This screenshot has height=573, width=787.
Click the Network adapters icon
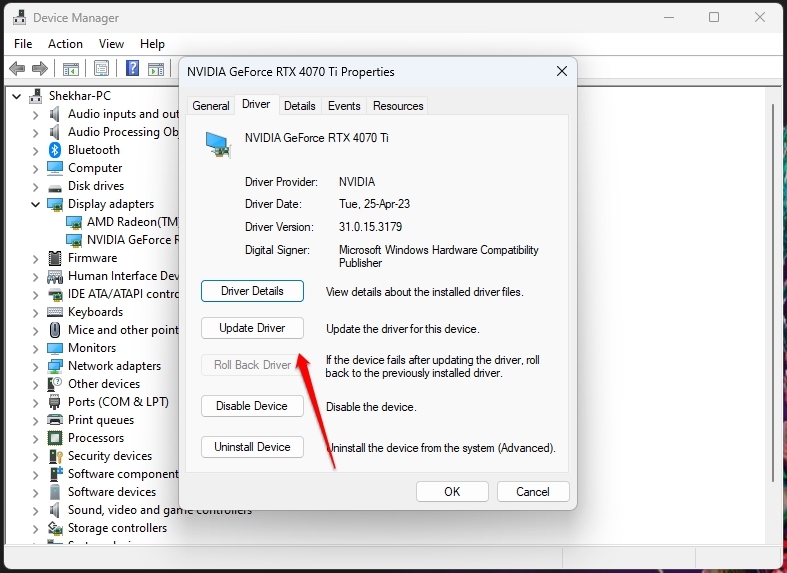pos(55,366)
